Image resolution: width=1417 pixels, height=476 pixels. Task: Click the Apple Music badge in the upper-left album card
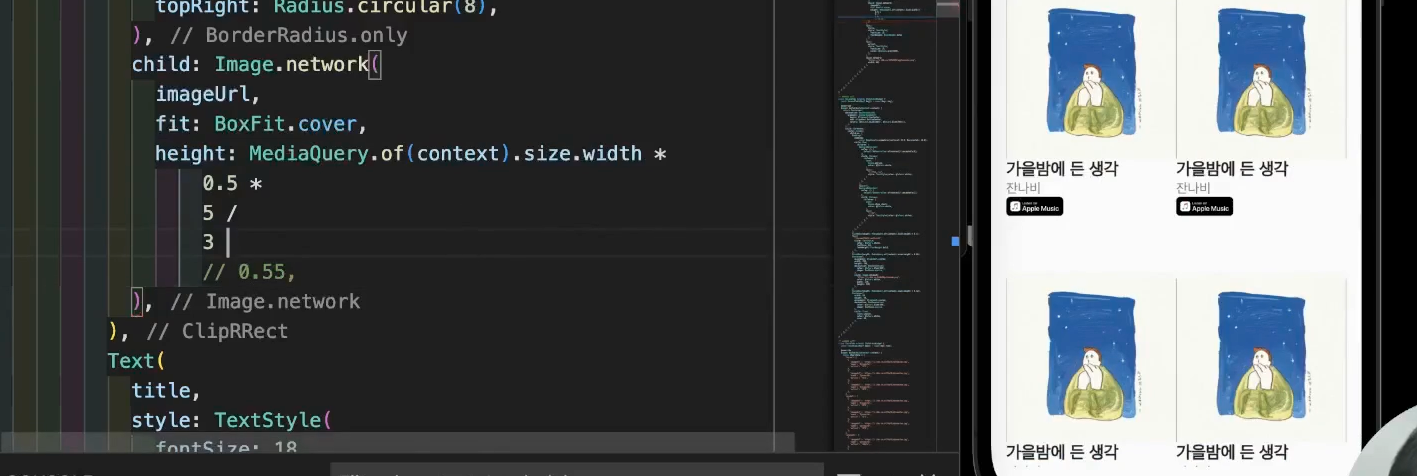coord(1034,207)
